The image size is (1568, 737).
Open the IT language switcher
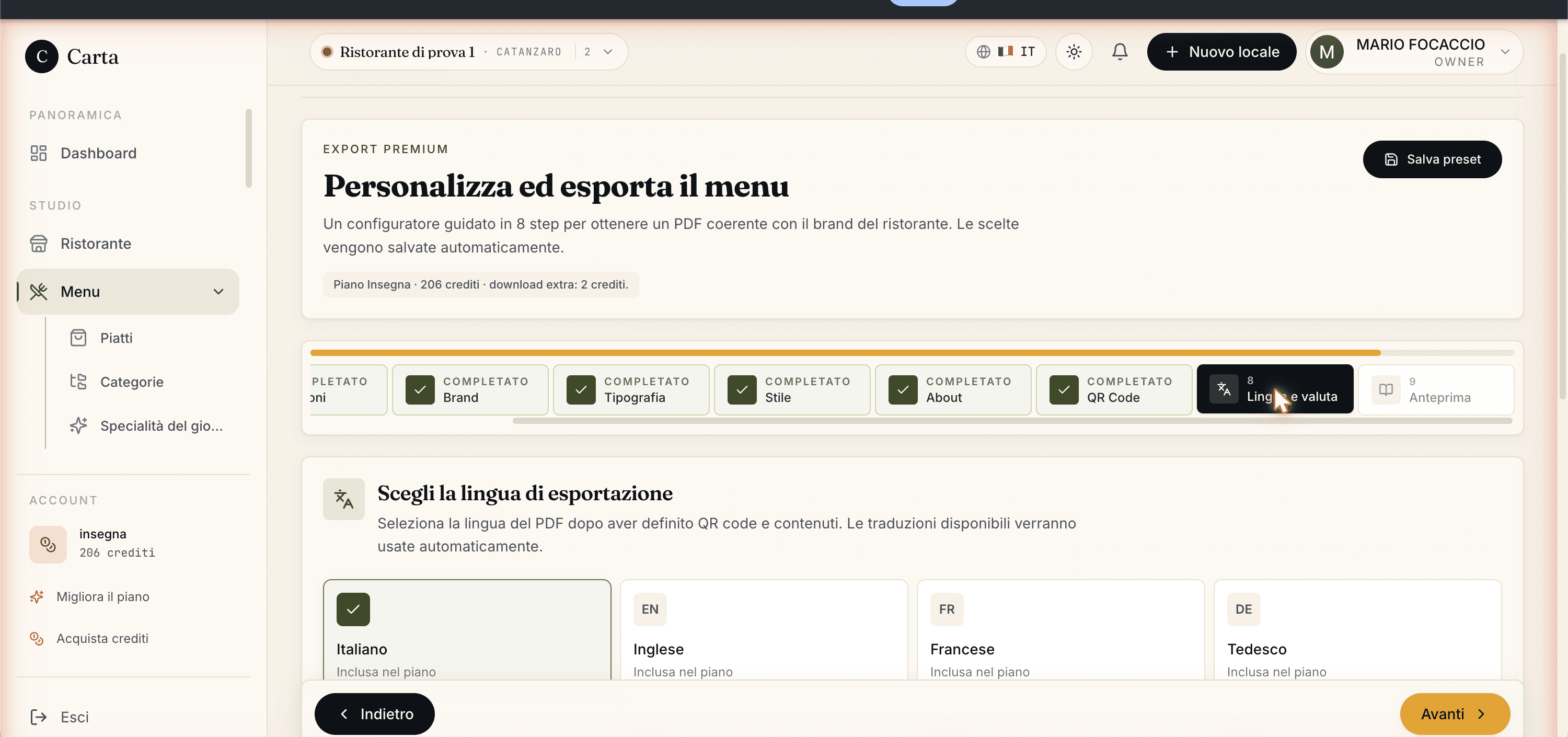1006,52
